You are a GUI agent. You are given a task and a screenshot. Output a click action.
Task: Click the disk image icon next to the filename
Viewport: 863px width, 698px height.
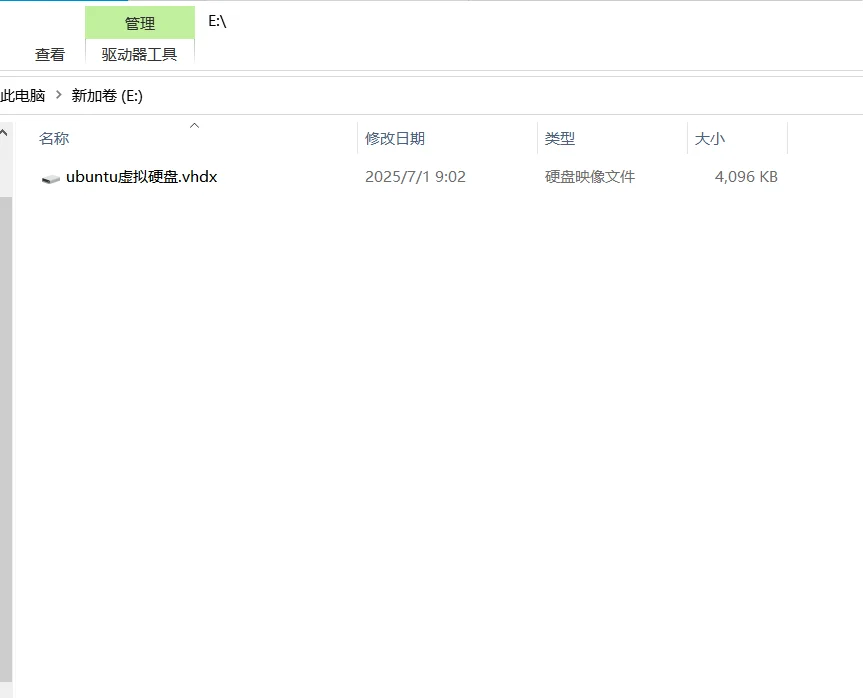click(x=49, y=177)
